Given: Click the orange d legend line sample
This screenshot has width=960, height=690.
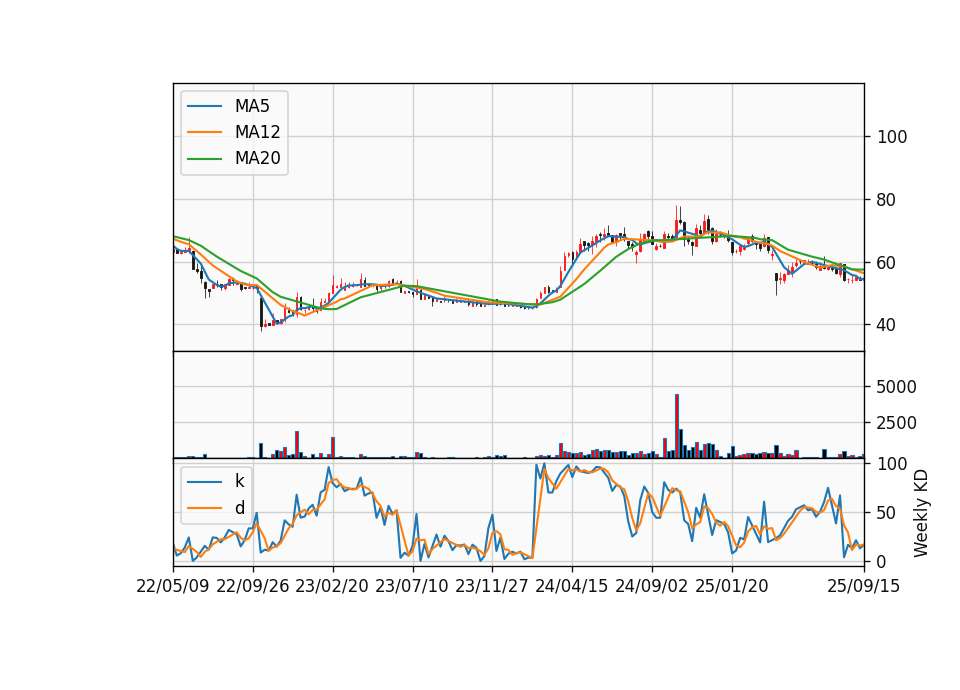Looking at the screenshot, I should tap(204, 508).
